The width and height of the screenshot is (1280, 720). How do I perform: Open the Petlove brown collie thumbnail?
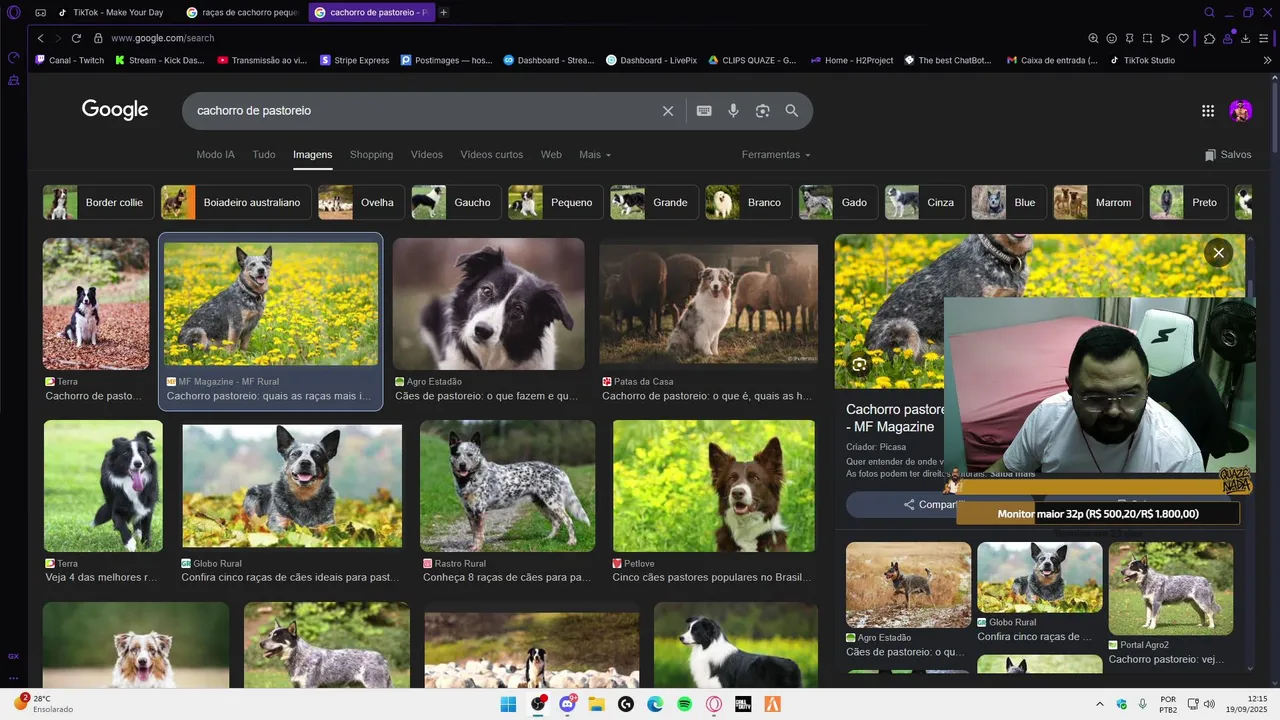(714, 486)
